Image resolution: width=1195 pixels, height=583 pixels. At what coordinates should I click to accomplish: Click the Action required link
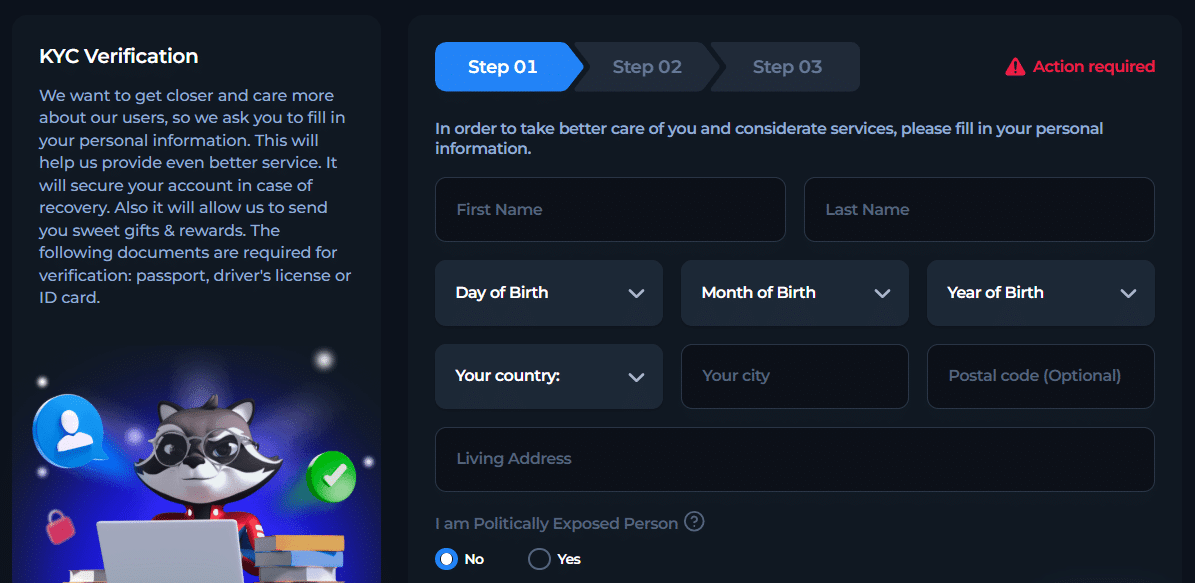coord(1092,66)
